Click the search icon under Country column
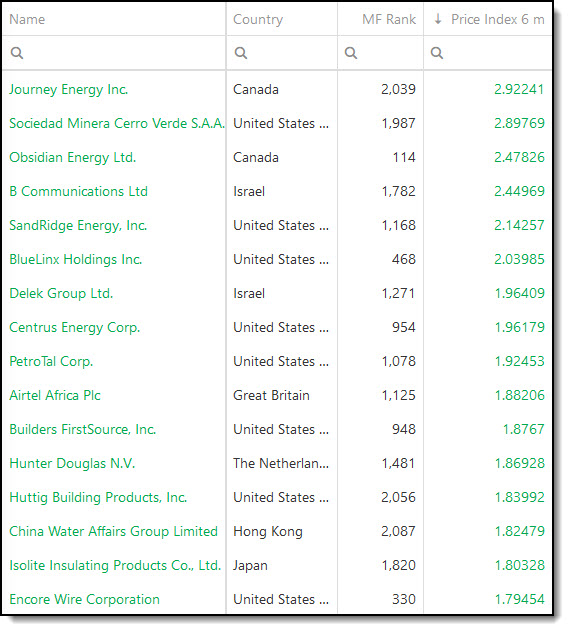569x631 pixels. point(241,53)
